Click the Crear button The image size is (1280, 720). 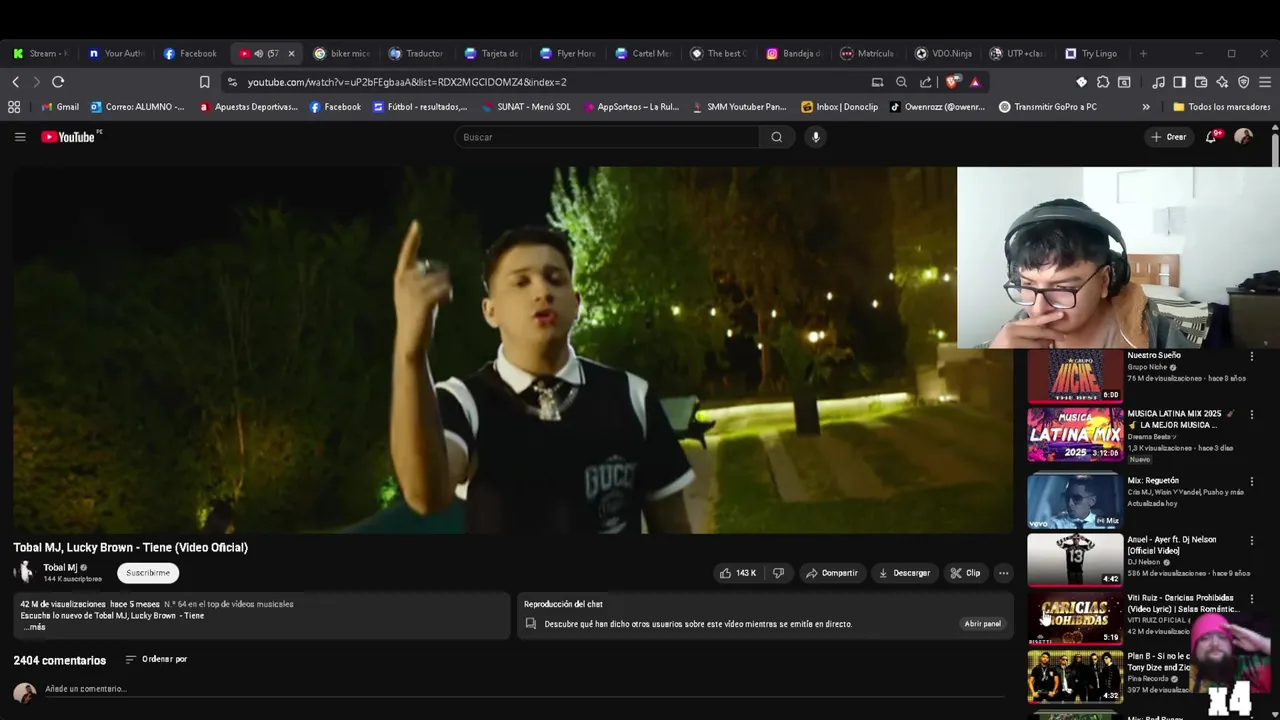click(1169, 137)
